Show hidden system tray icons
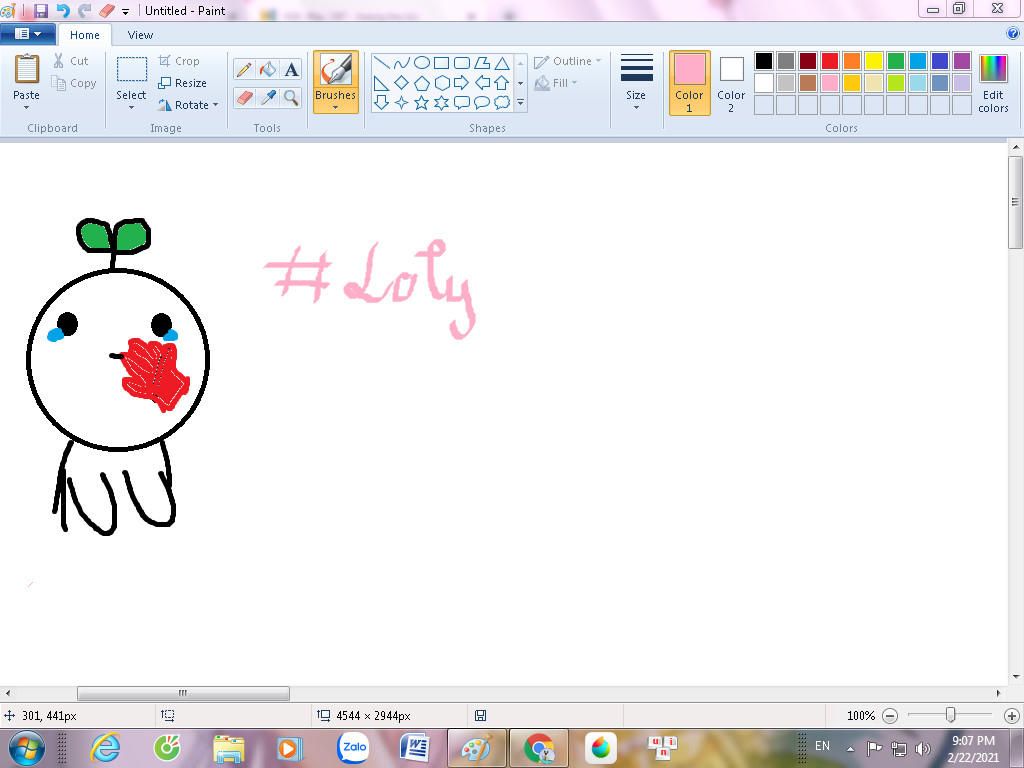The height and width of the screenshot is (768, 1024). (850, 748)
